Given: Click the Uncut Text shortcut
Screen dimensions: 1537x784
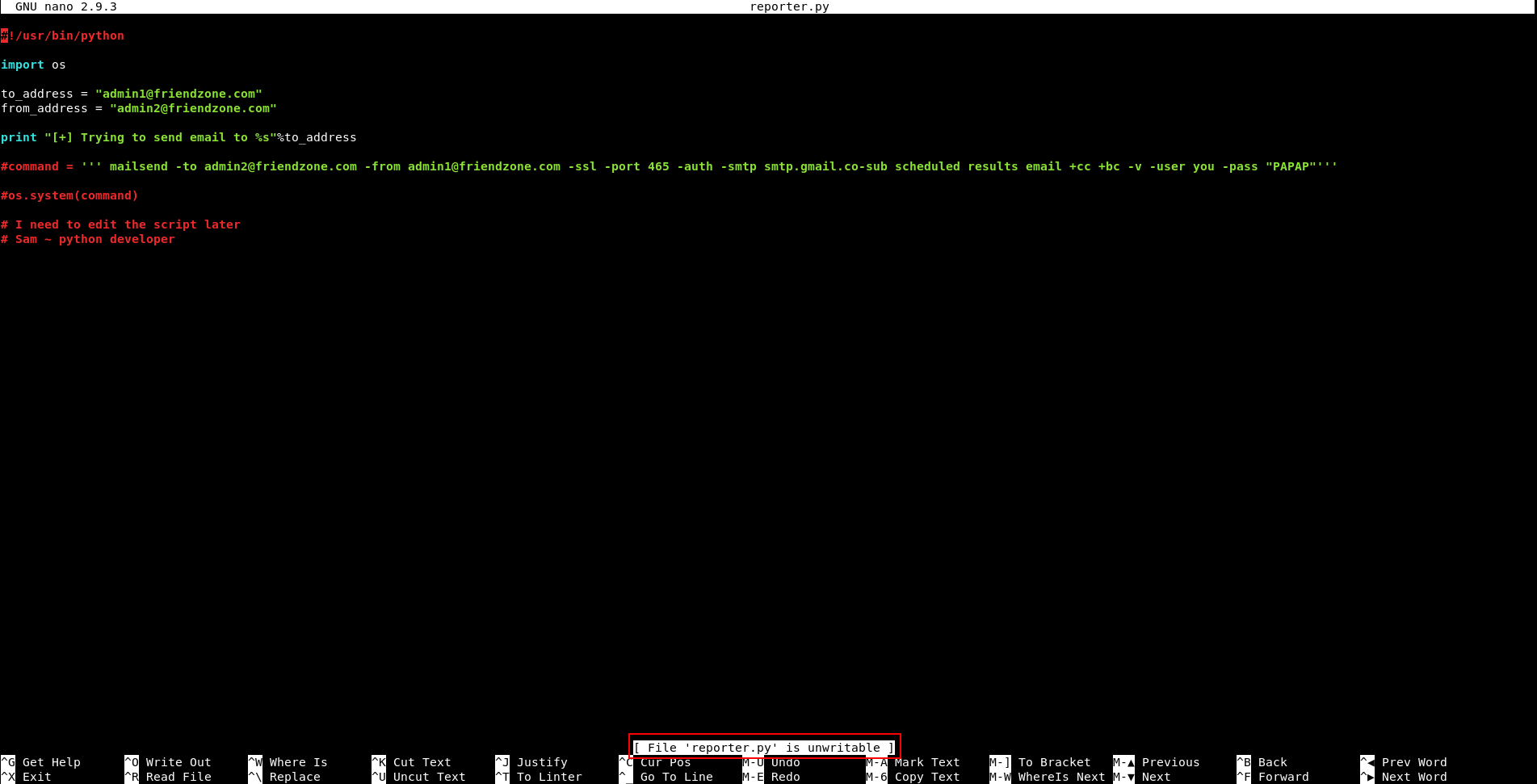Looking at the screenshot, I should (x=429, y=777).
